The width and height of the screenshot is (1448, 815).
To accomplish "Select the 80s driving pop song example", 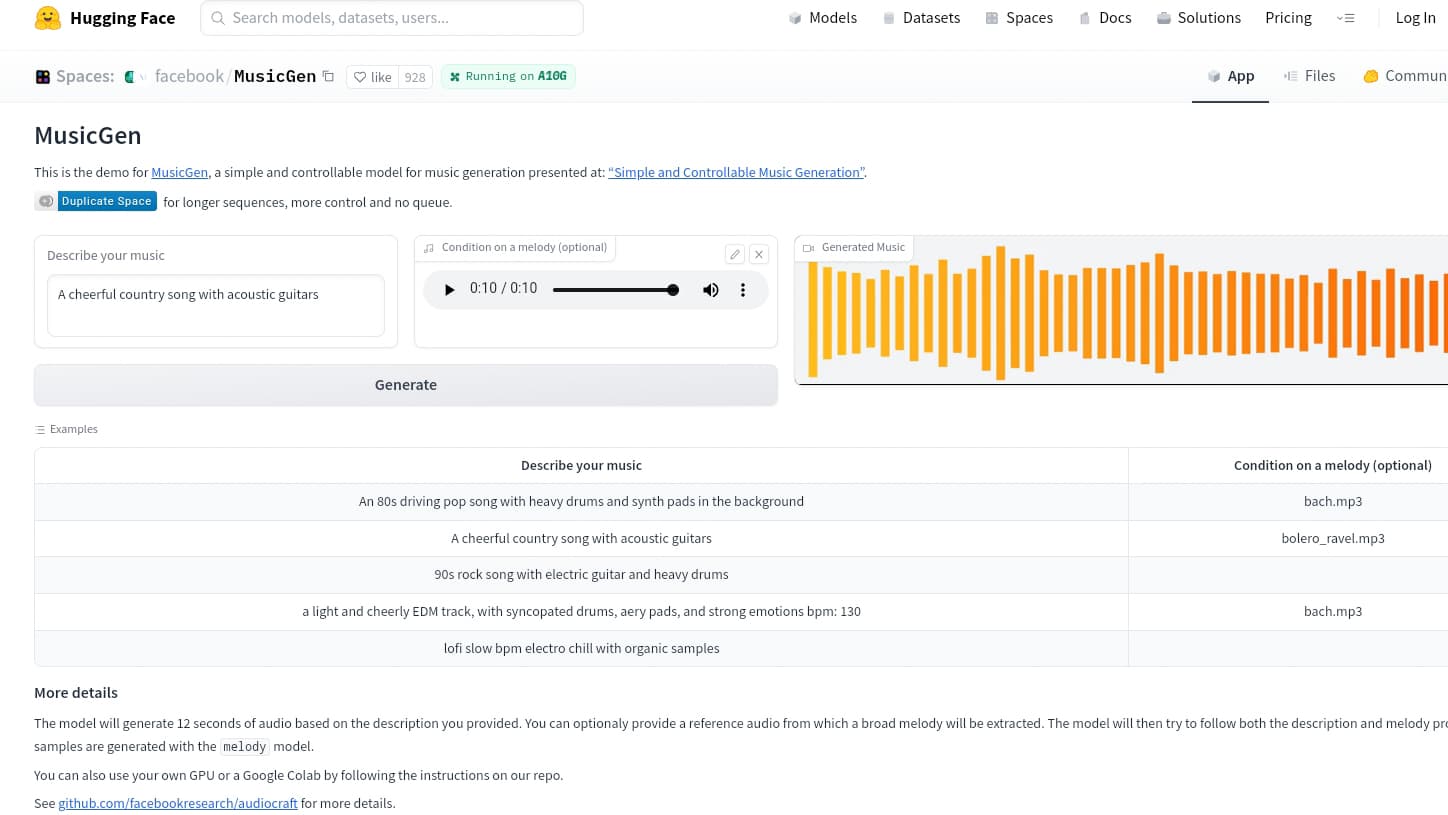I will click(581, 501).
